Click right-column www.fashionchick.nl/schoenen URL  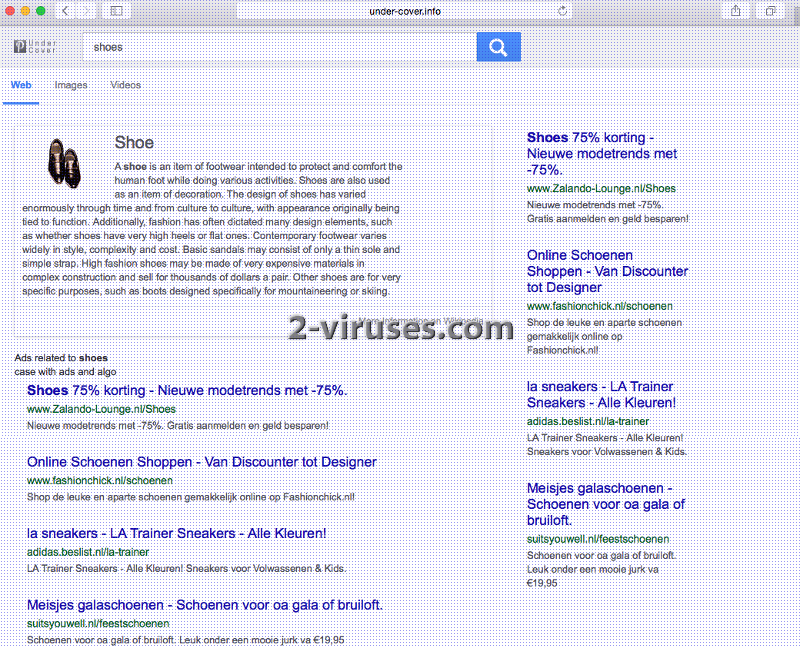click(599, 306)
